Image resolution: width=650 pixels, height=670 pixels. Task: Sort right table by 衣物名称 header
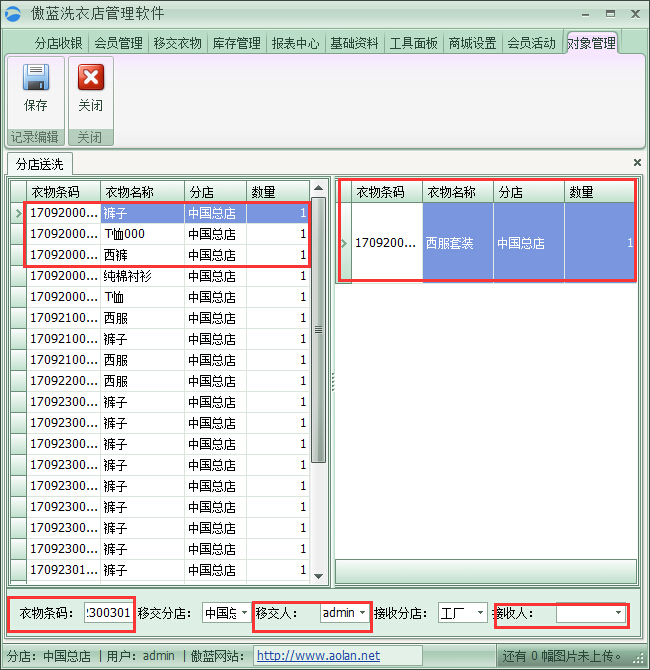pos(458,192)
